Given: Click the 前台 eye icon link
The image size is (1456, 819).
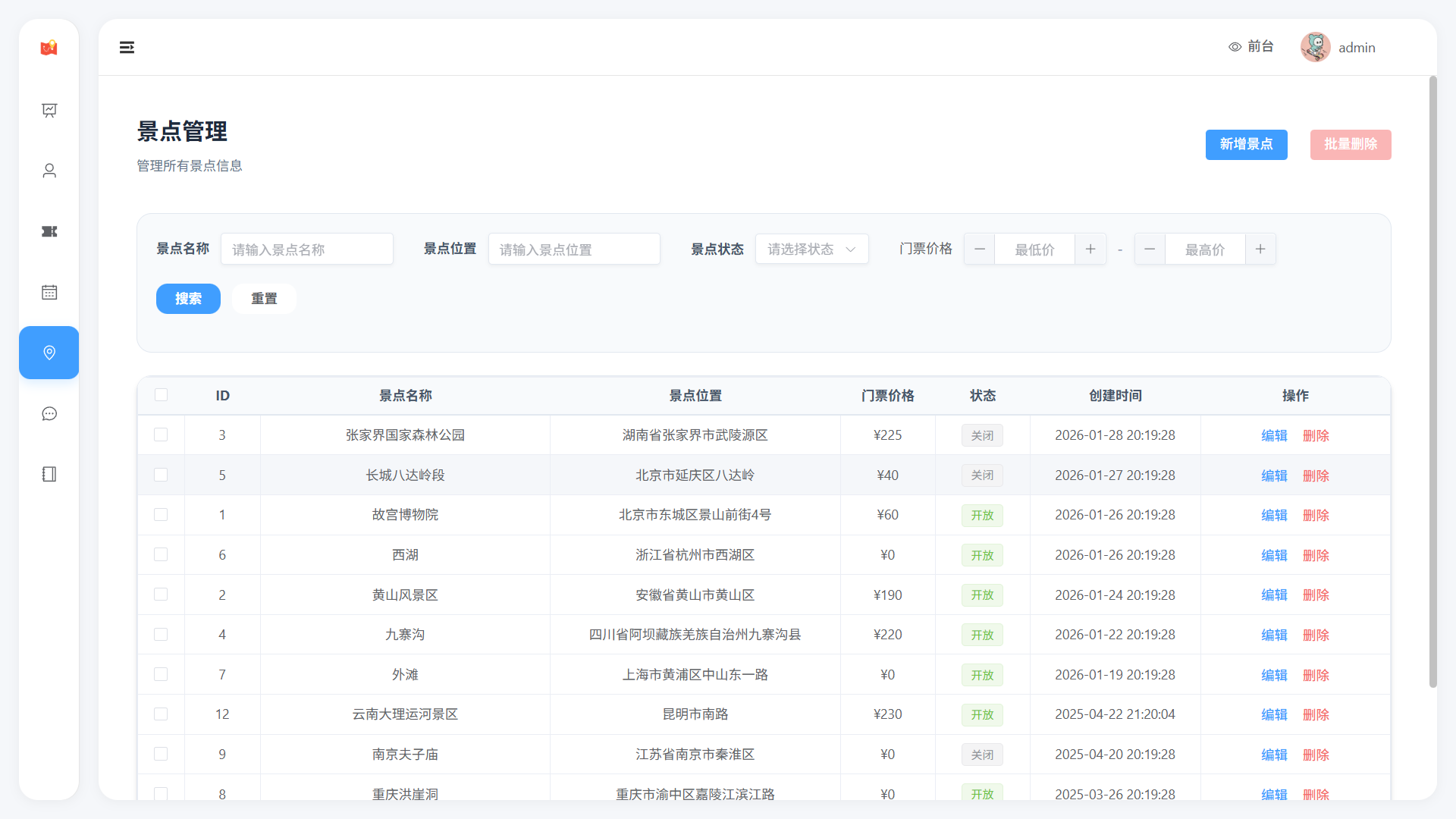Looking at the screenshot, I should (1250, 47).
